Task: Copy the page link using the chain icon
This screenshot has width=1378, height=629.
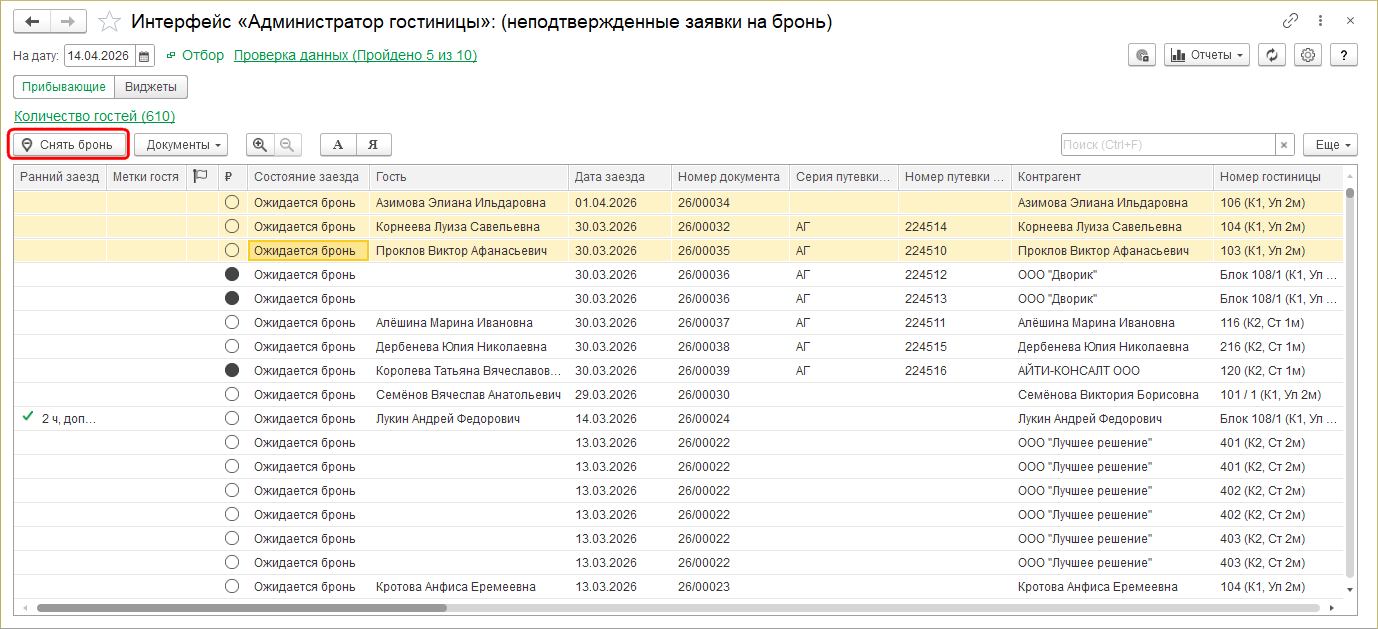Action: tap(1290, 21)
